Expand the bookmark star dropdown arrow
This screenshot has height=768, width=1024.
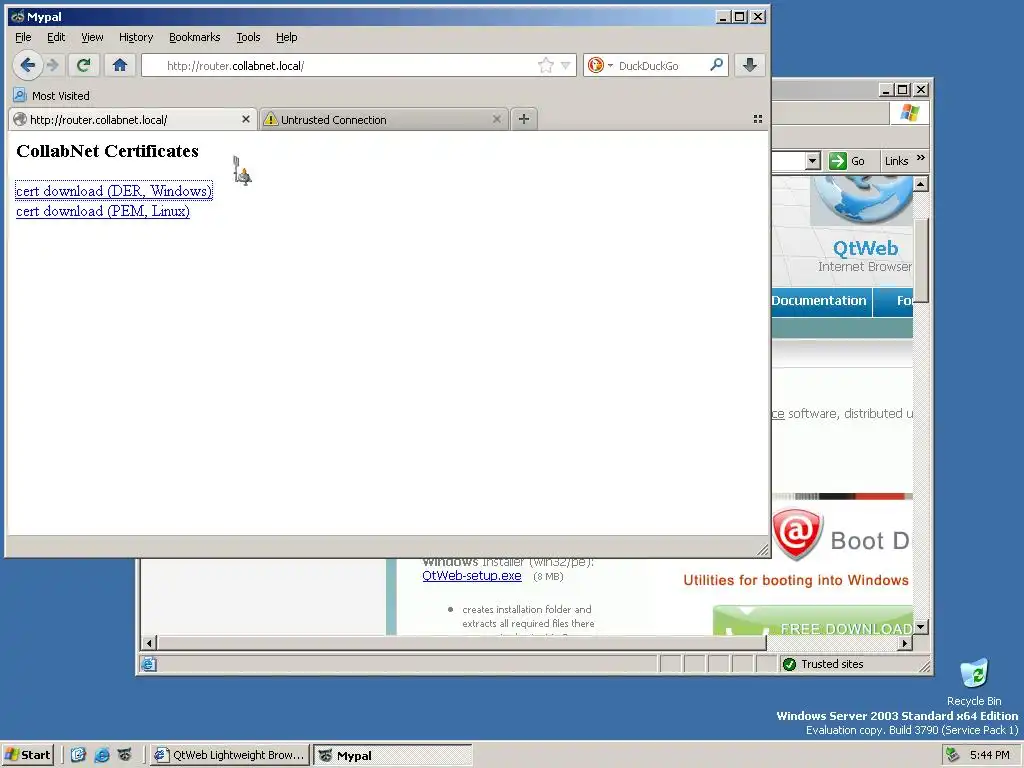566,65
